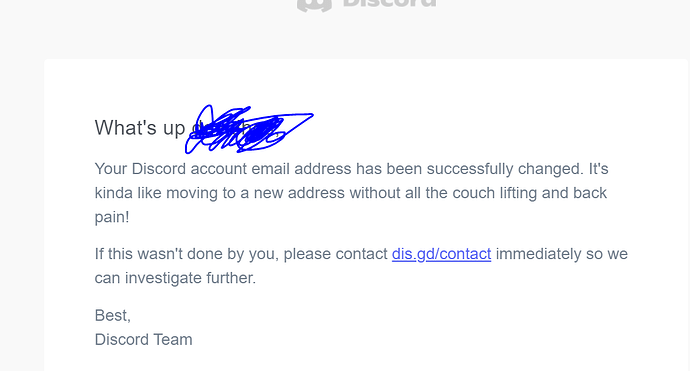Screen dimensions: 690x371
Task: Click "can investigate further." text line
Action: (x=175, y=278)
